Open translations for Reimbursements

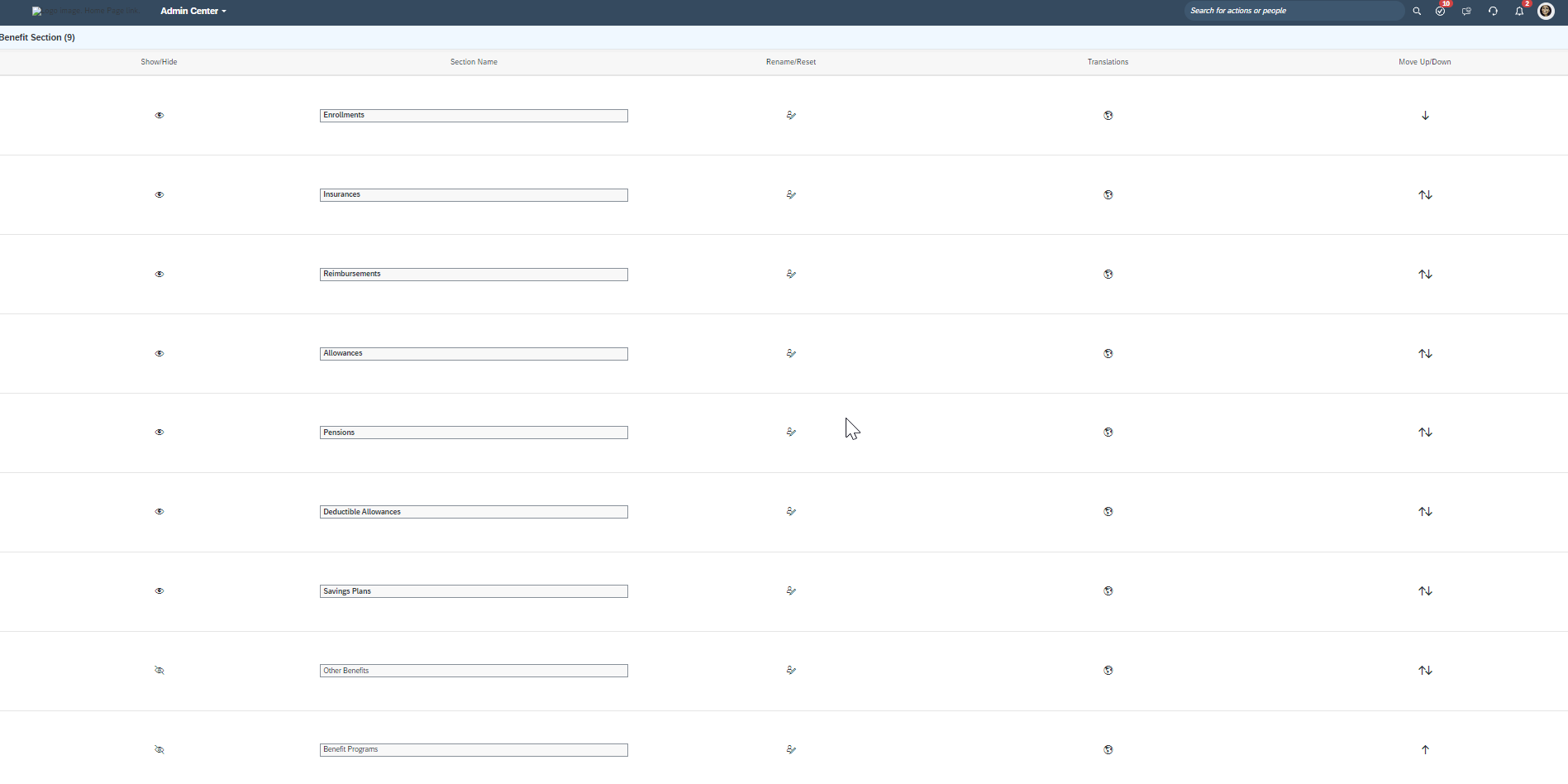pyautogui.click(x=1108, y=275)
